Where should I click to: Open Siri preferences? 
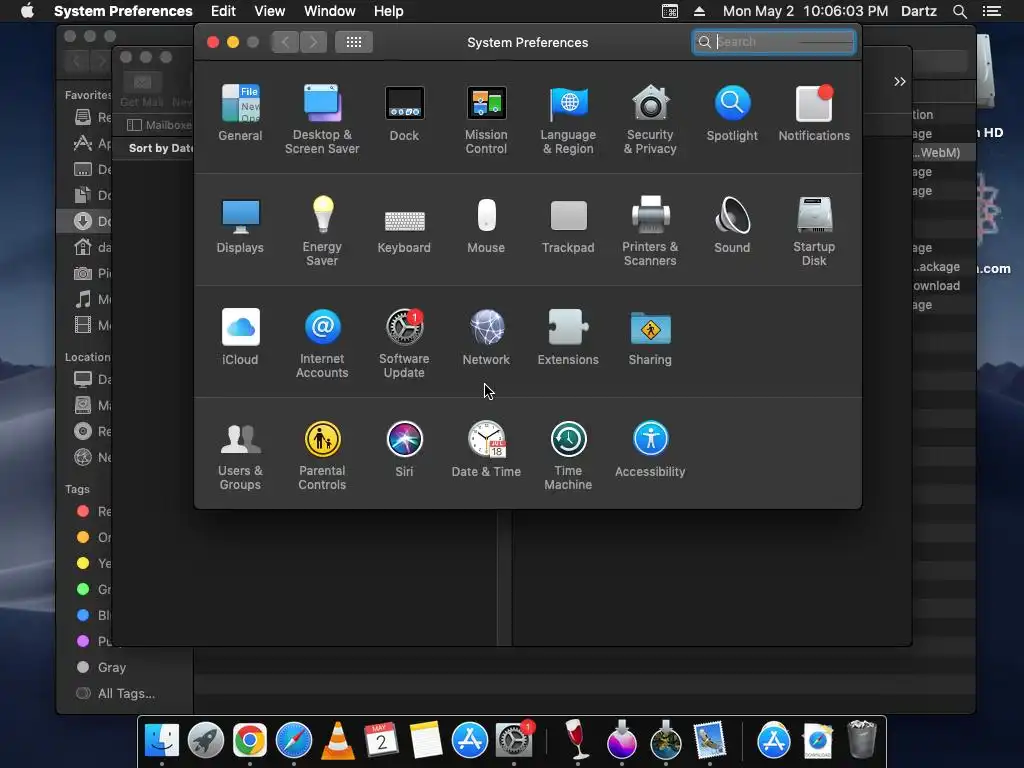point(404,449)
